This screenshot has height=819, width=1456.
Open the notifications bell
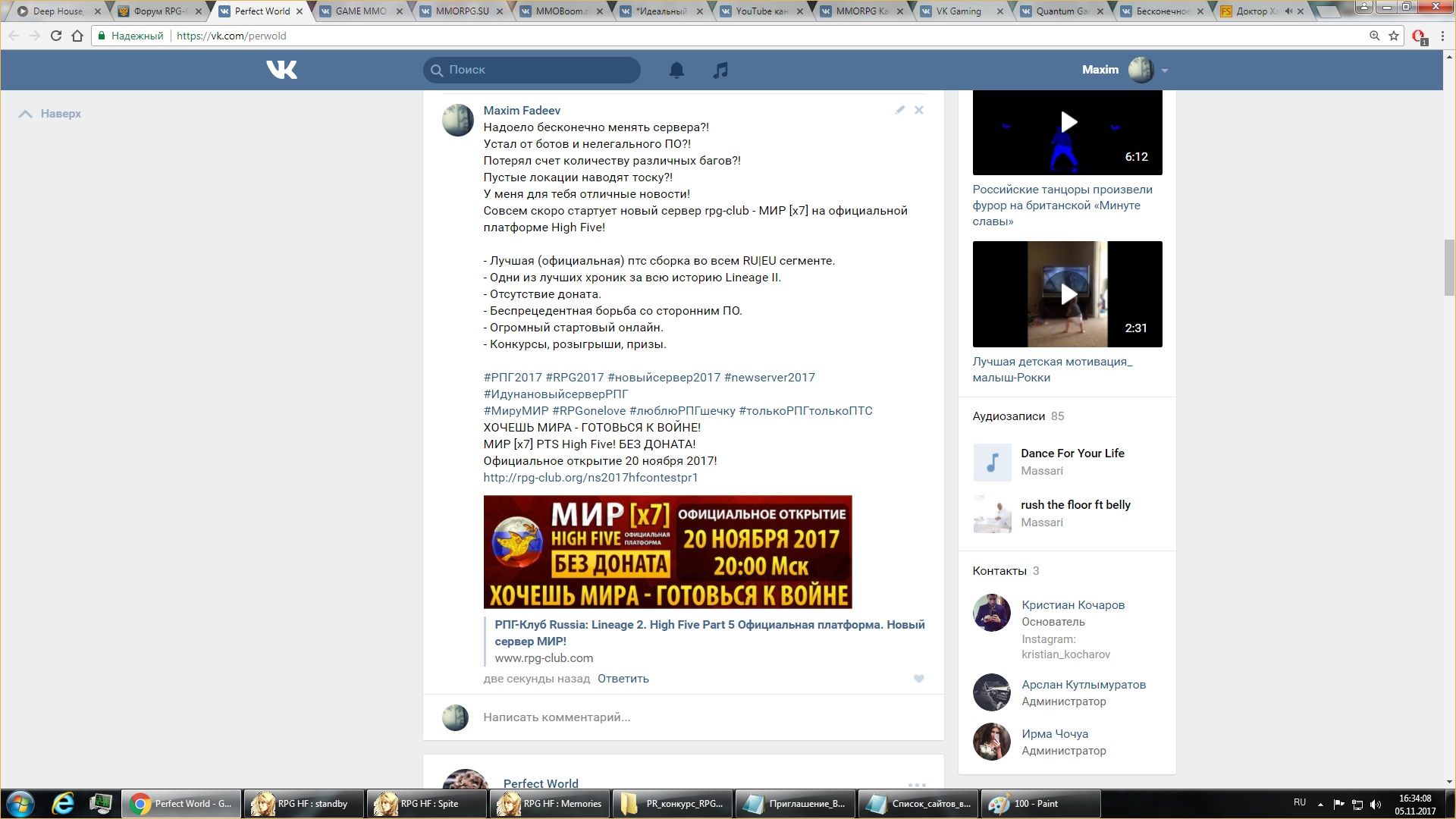676,70
